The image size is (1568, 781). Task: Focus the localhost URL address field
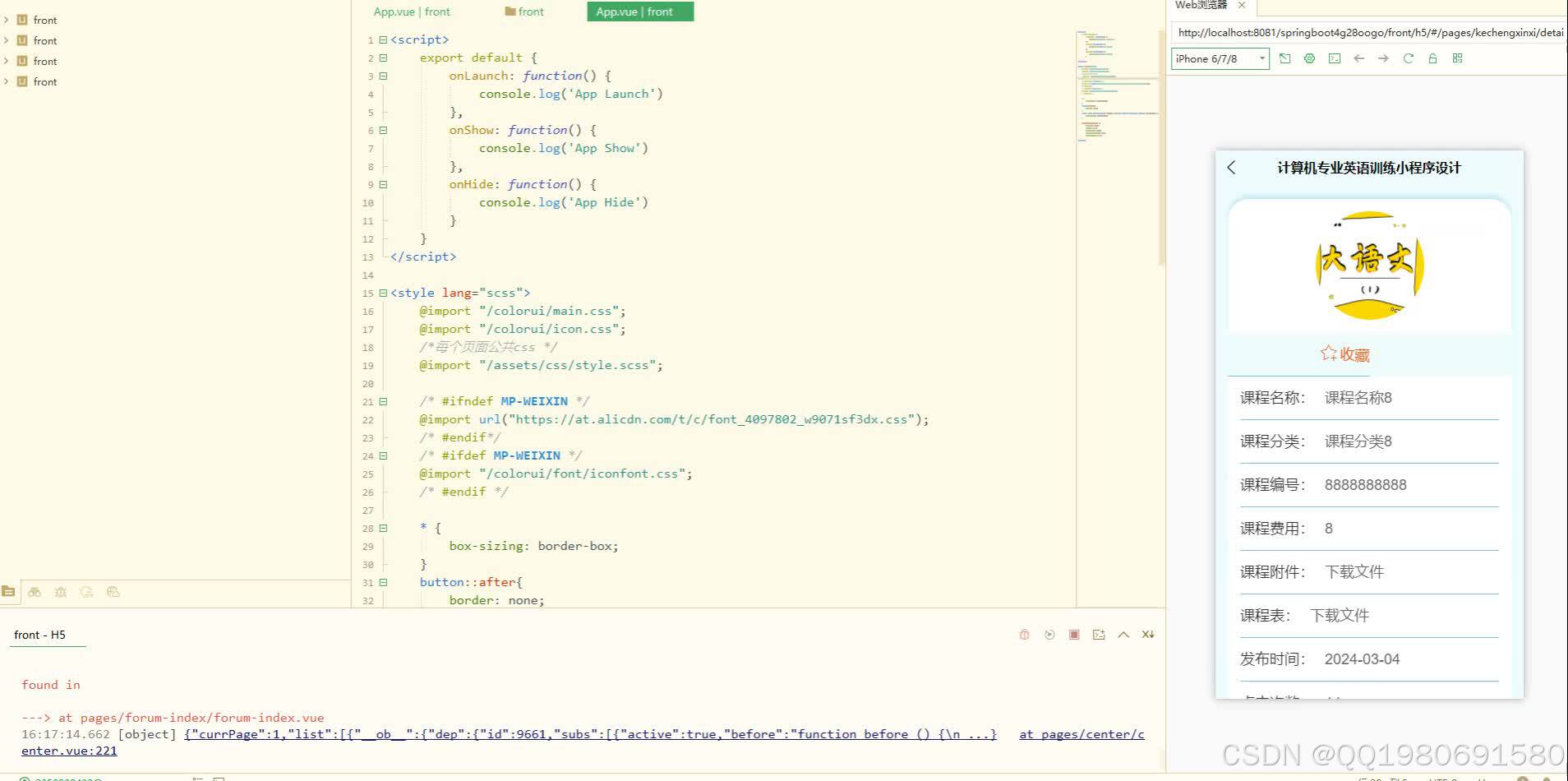(x=1369, y=33)
